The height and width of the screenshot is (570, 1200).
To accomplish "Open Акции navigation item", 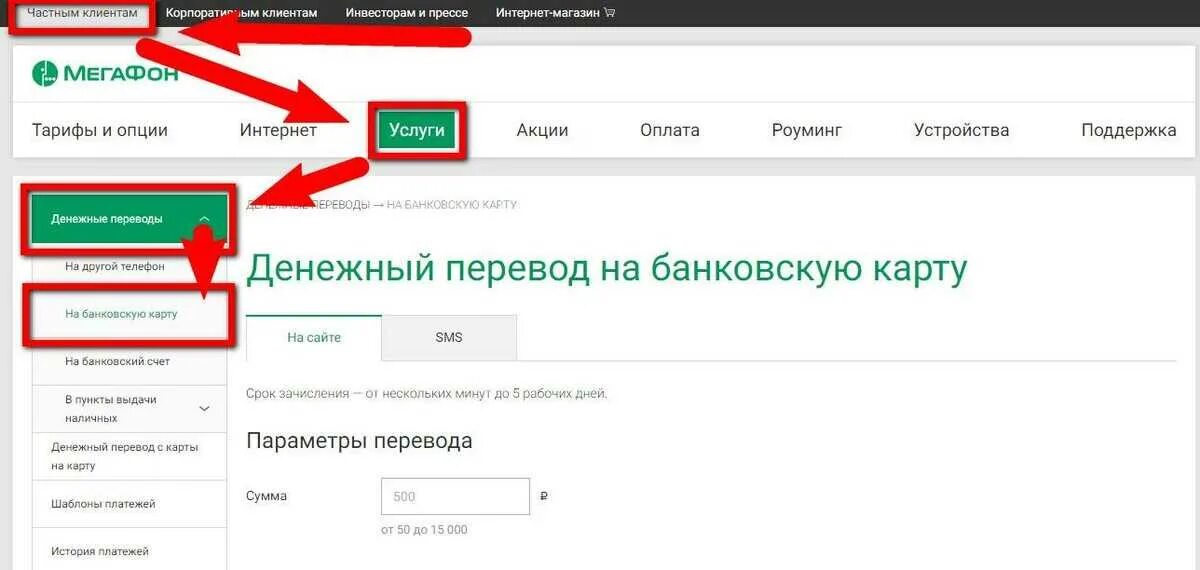I will [x=542, y=130].
